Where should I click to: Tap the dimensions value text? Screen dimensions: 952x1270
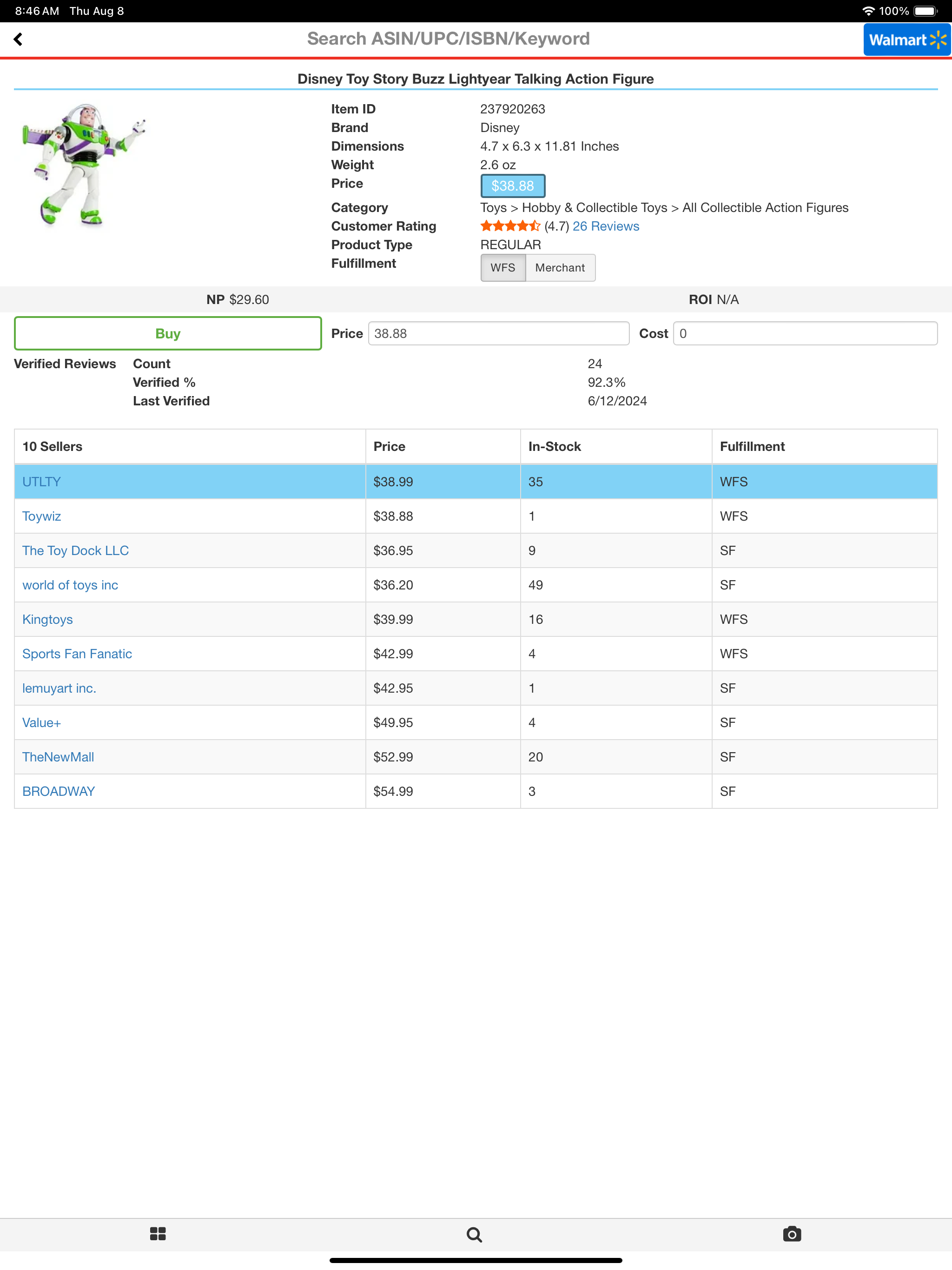click(x=549, y=146)
